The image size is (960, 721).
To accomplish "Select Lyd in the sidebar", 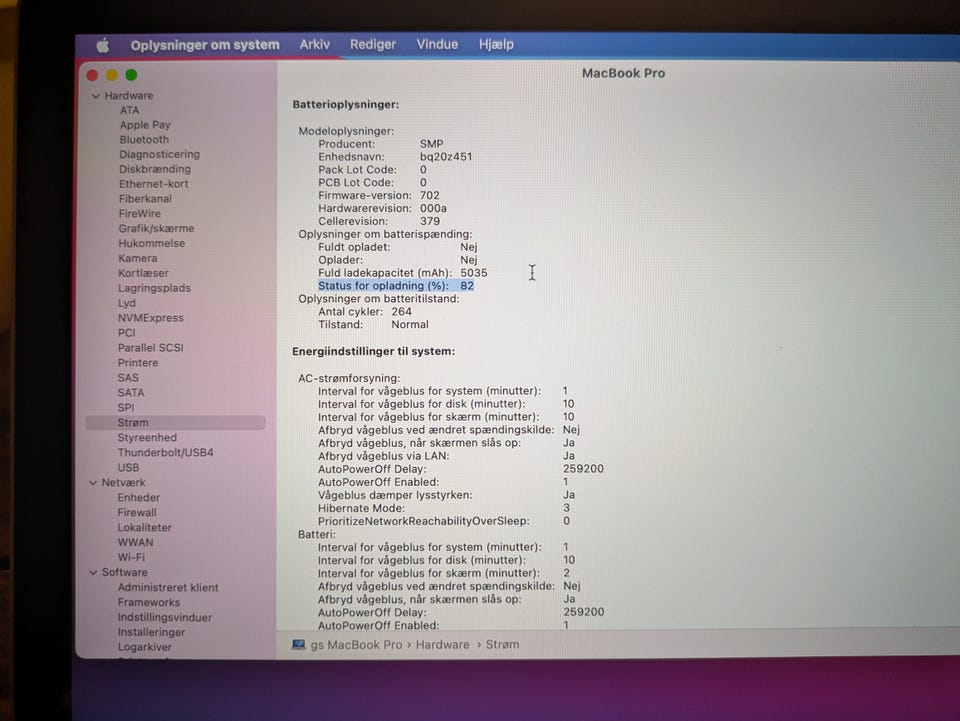I will pyautogui.click(x=127, y=303).
